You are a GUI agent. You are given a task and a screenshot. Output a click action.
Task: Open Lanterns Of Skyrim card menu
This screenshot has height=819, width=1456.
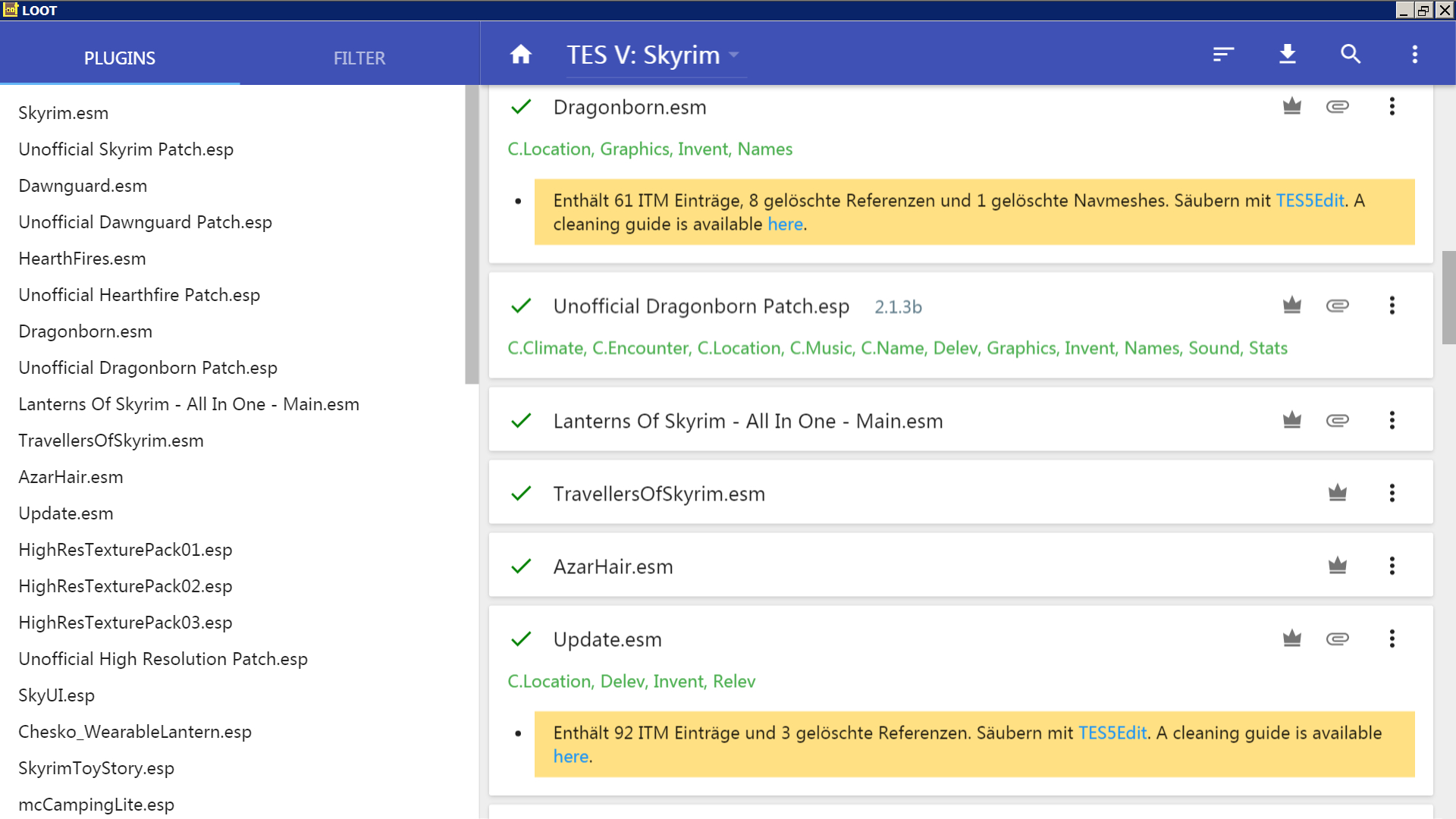1392,420
